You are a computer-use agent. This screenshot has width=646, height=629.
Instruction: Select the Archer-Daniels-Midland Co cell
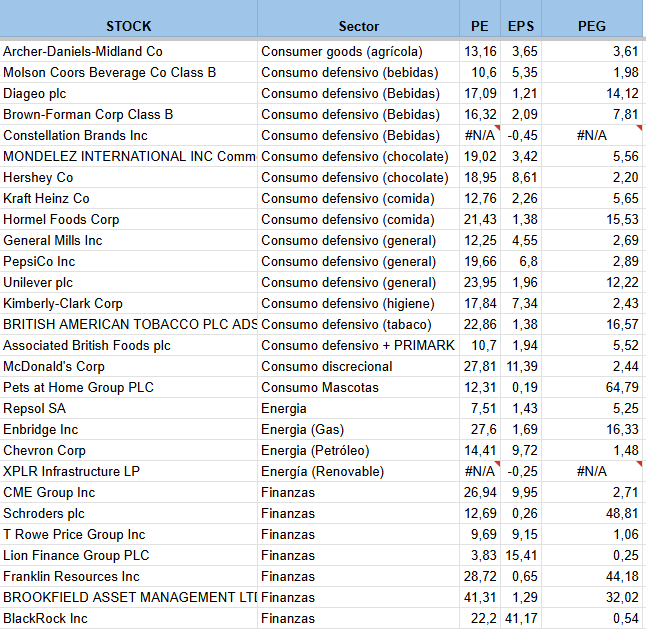click(x=129, y=51)
